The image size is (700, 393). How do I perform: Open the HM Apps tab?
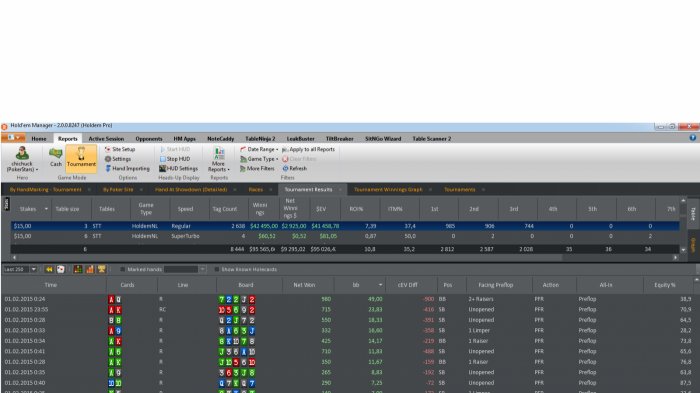pyautogui.click(x=184, y=139)
